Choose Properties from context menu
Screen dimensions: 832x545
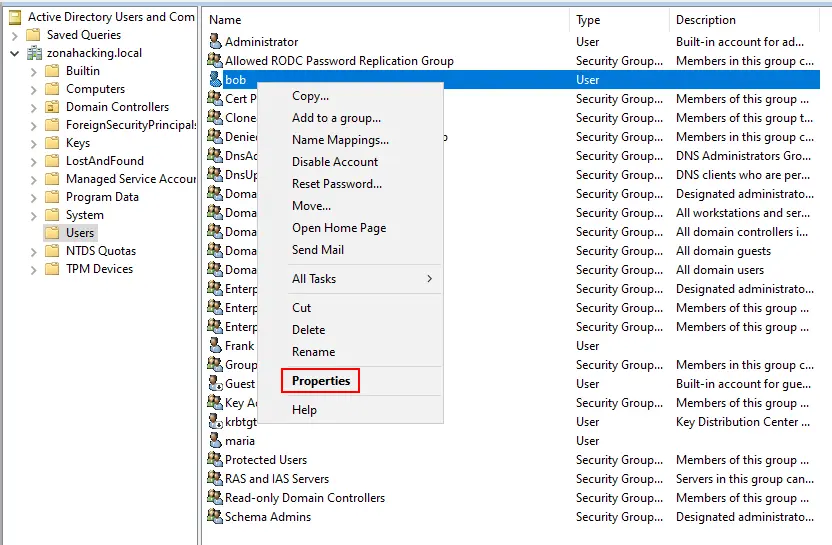[321, 381]
